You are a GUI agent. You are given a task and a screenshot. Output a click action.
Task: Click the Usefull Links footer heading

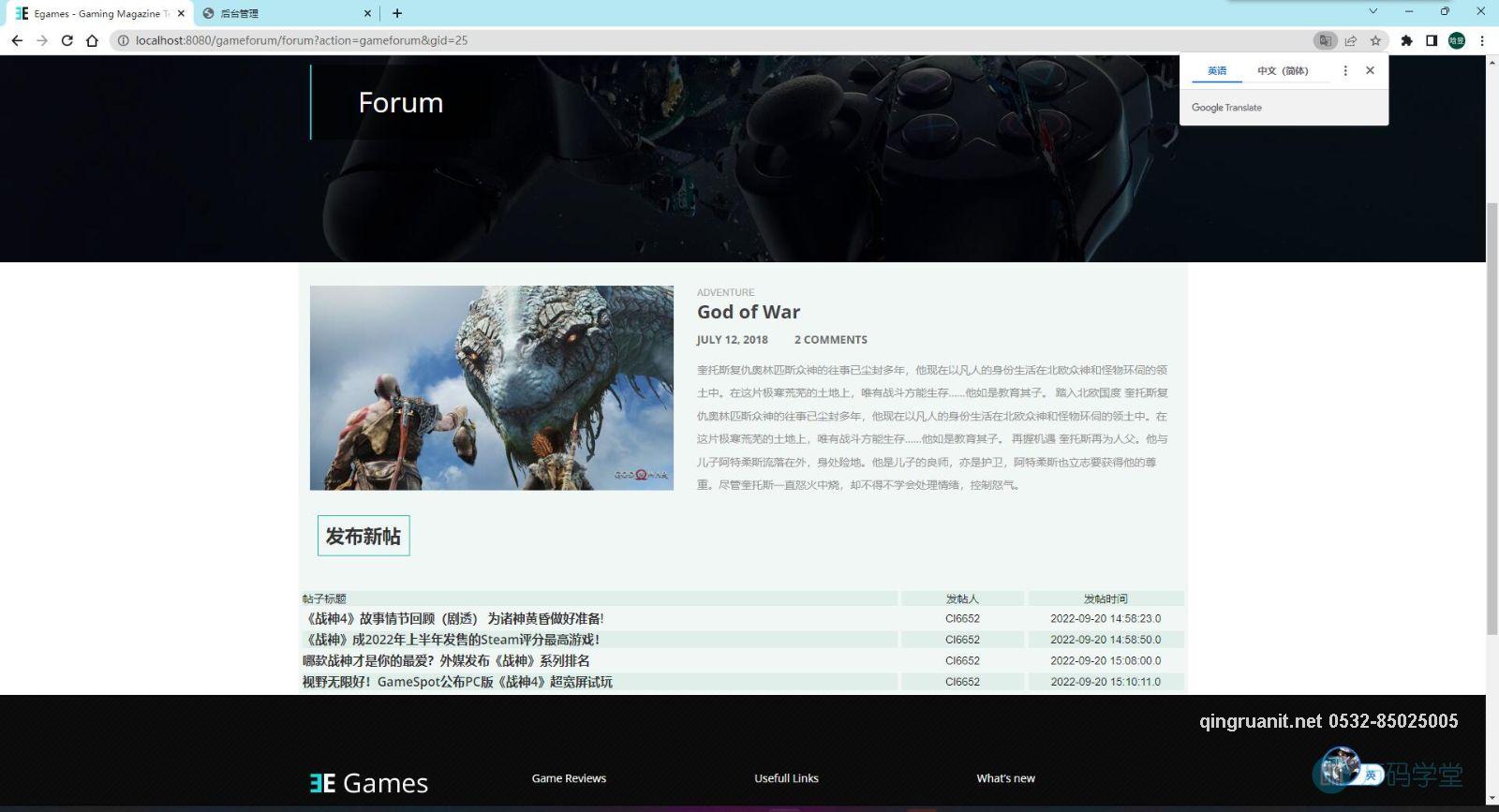click(x=786, y=778)
